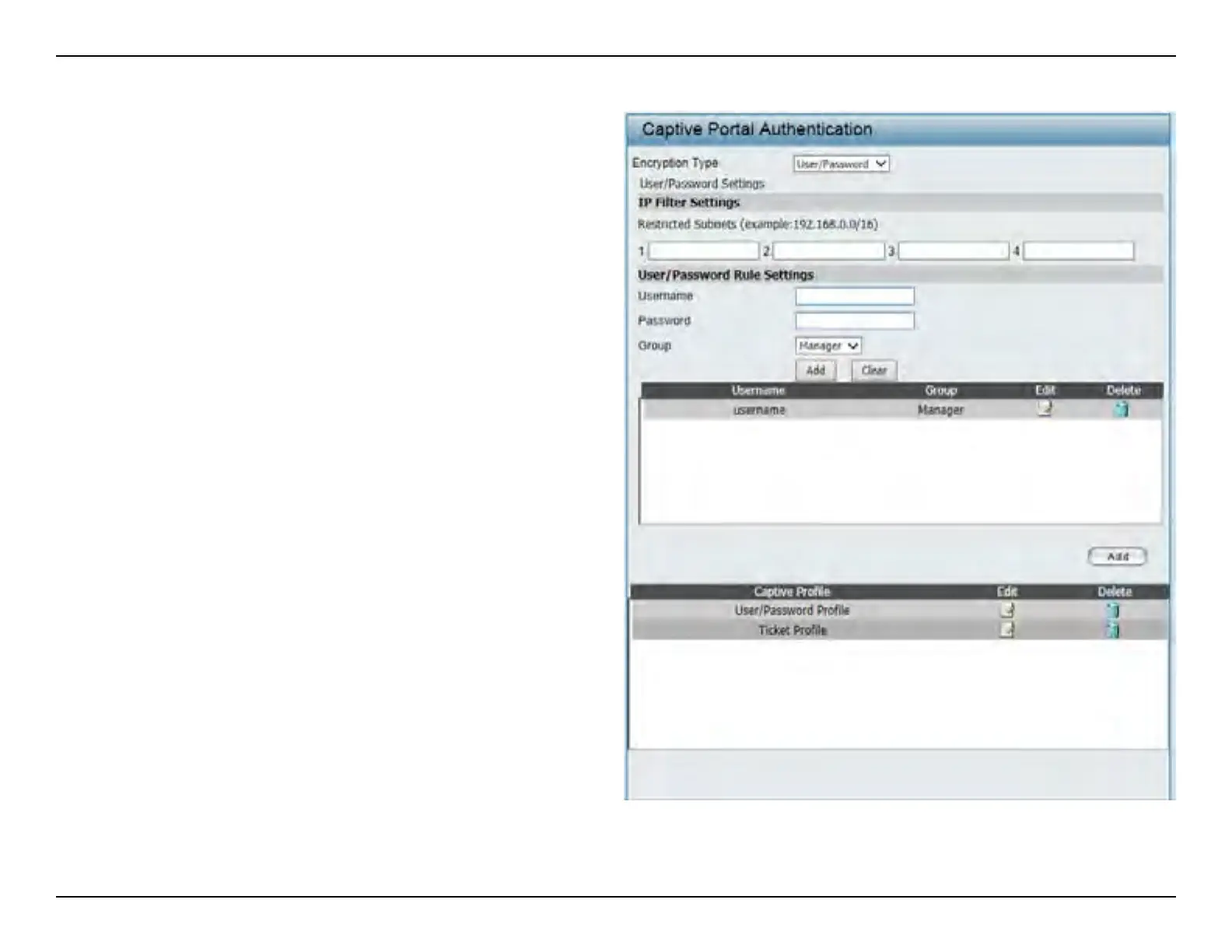Image resolution: width=1232 pixels, height=952 pixels.
Task: Focus restricted subnet field 2
Action: pos(828,251)
